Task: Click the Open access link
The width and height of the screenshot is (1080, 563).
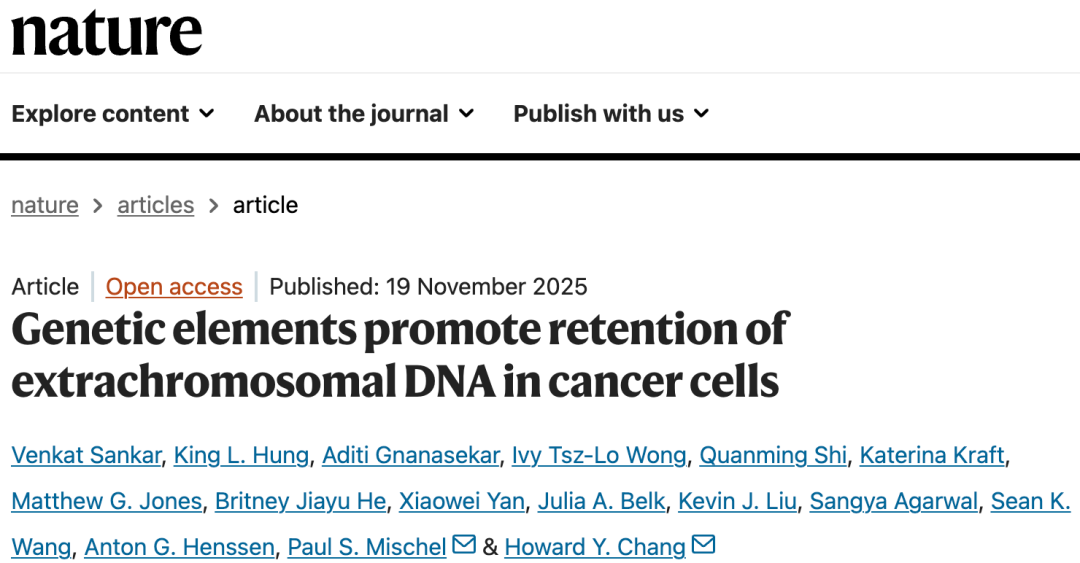Action: click(x=174, y=287)
